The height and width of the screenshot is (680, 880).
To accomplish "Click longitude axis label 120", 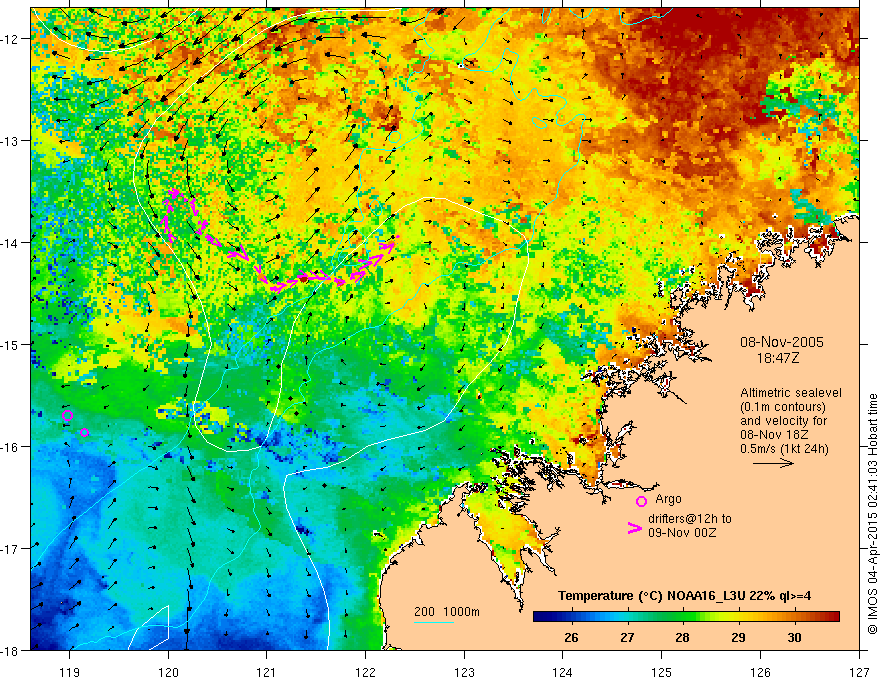I will (x=168, y=672).
